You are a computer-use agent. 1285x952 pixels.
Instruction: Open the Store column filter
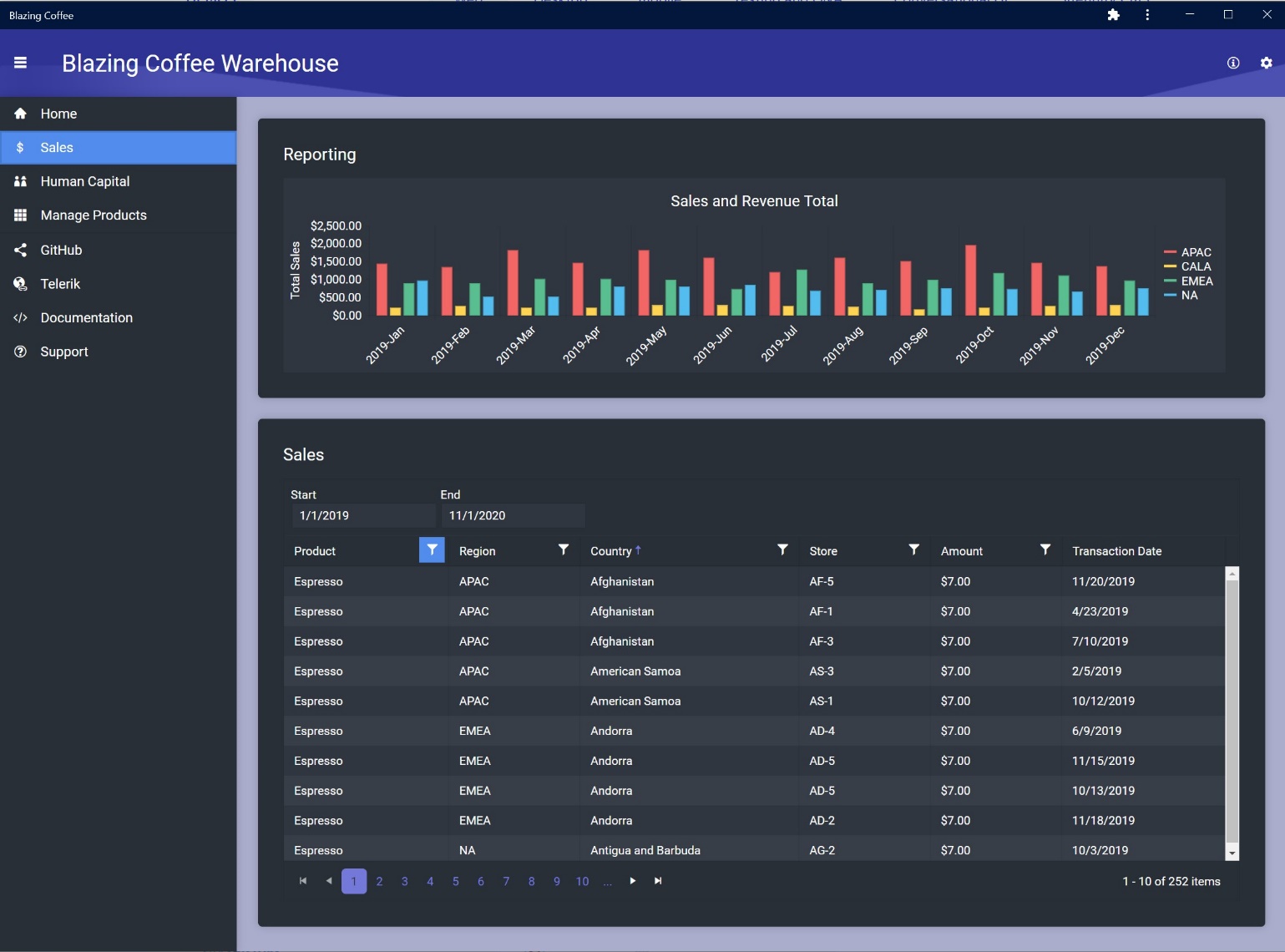coord(914,549)
